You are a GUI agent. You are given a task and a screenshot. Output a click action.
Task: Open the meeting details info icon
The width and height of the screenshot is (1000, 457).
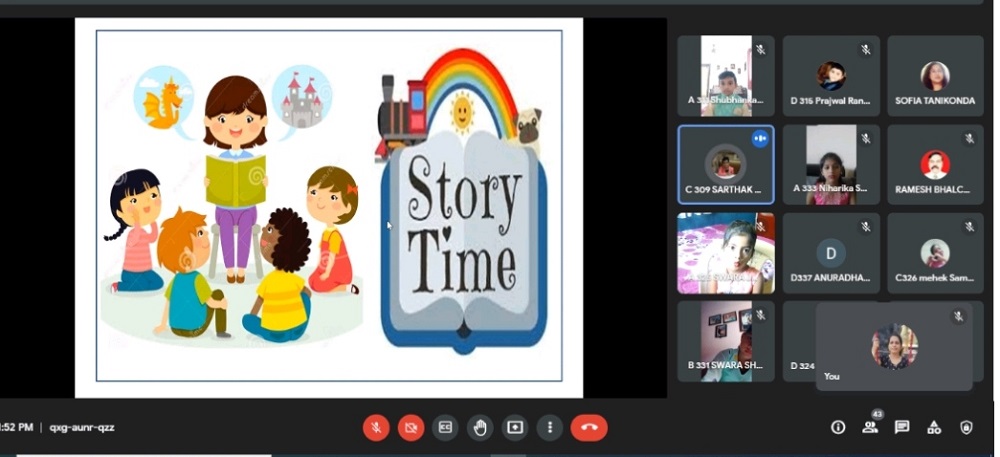pos(838,428)
